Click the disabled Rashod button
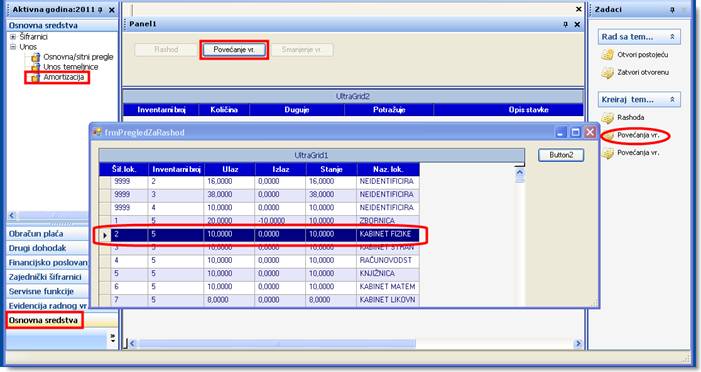The width and height of the screenshot is (701, 372). 166,50
